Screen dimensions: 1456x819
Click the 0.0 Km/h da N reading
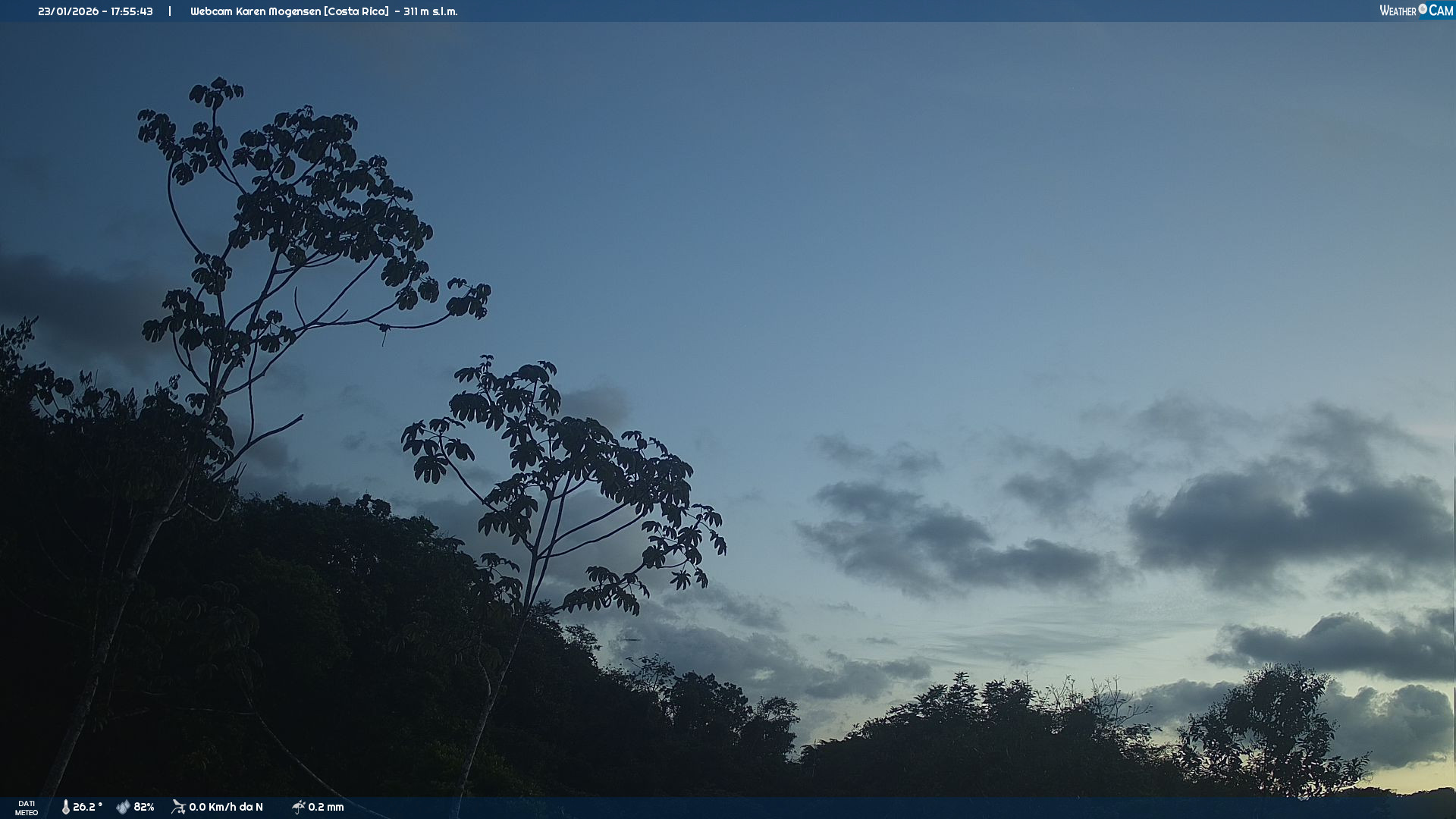(x=226, y=807)
